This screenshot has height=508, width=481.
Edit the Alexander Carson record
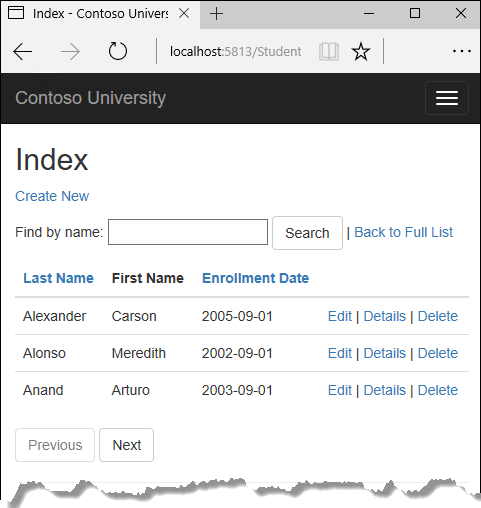340,316
